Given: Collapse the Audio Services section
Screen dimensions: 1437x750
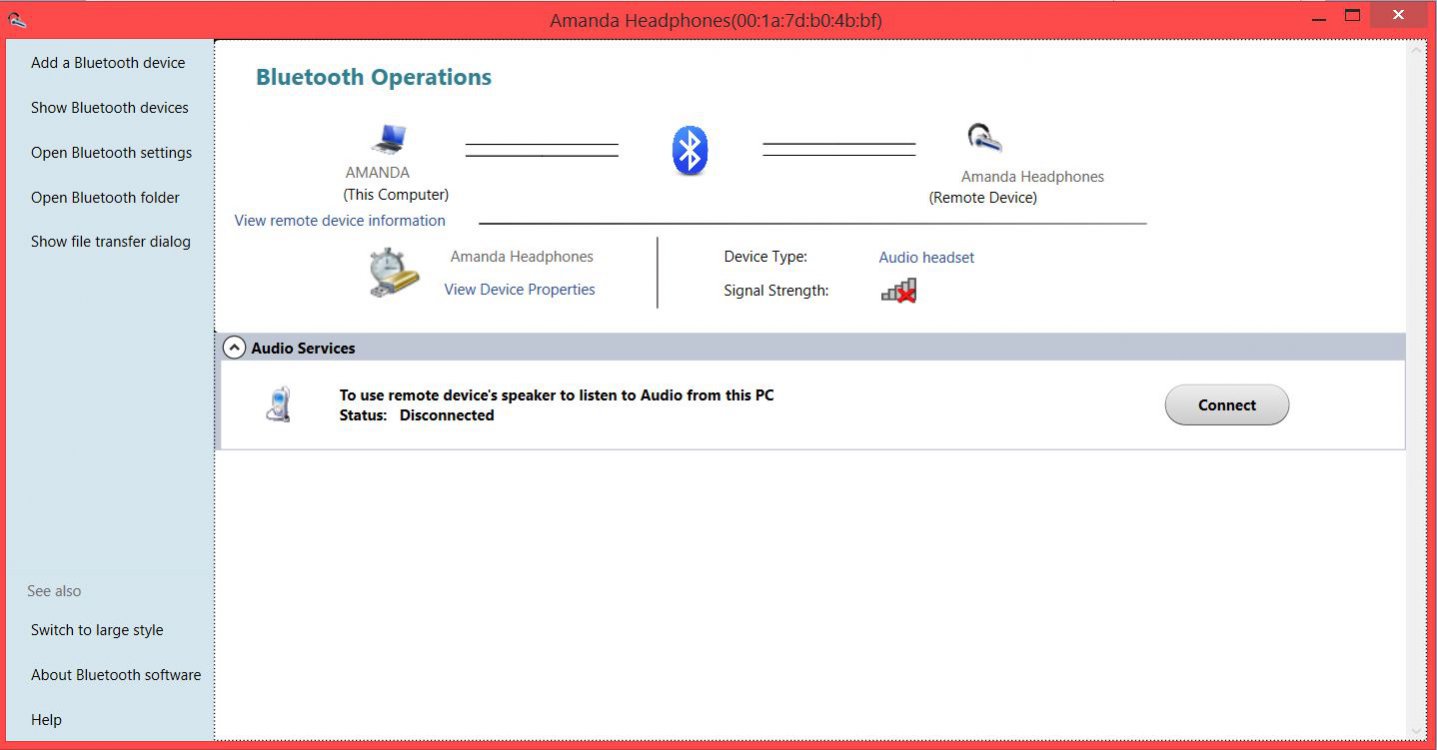Looking at the screenshot, I should click(234, 348).
